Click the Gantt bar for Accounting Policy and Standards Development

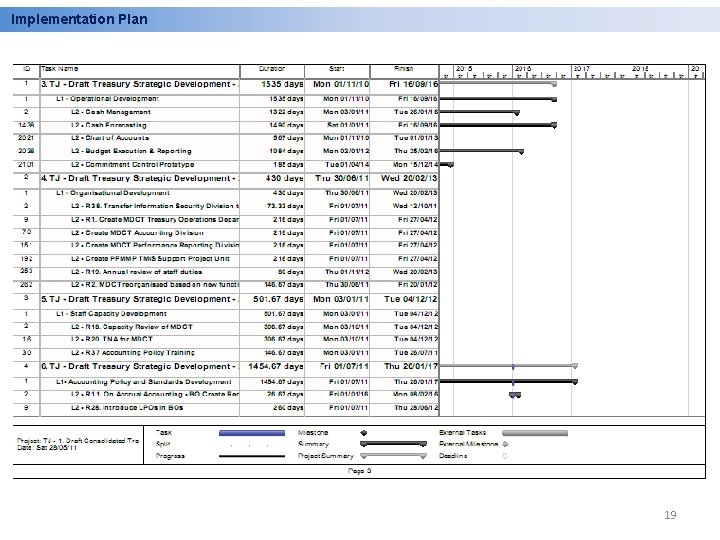click(509, 381)
